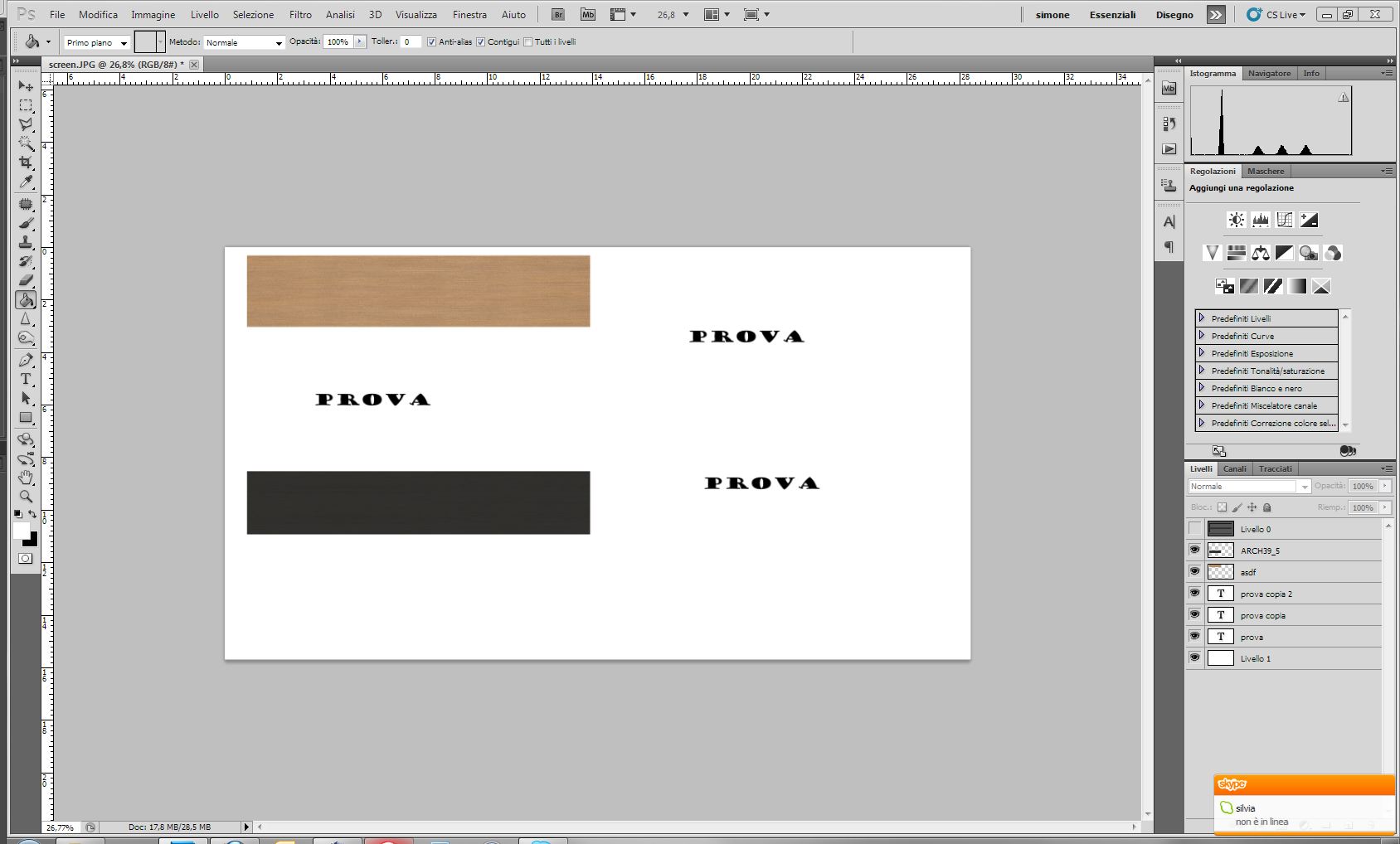Switch to the Disegno workspace
This screenshot has width=1400, height=844.
[1174, 15]
